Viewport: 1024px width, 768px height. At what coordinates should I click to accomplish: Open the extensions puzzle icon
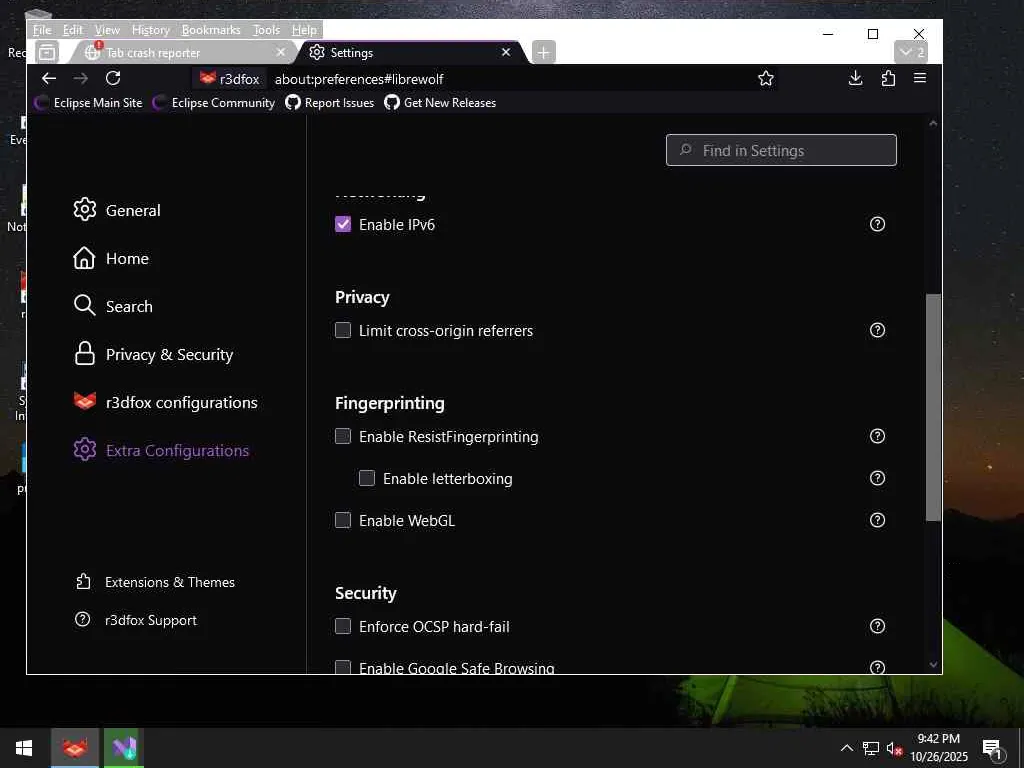[888, 78]
